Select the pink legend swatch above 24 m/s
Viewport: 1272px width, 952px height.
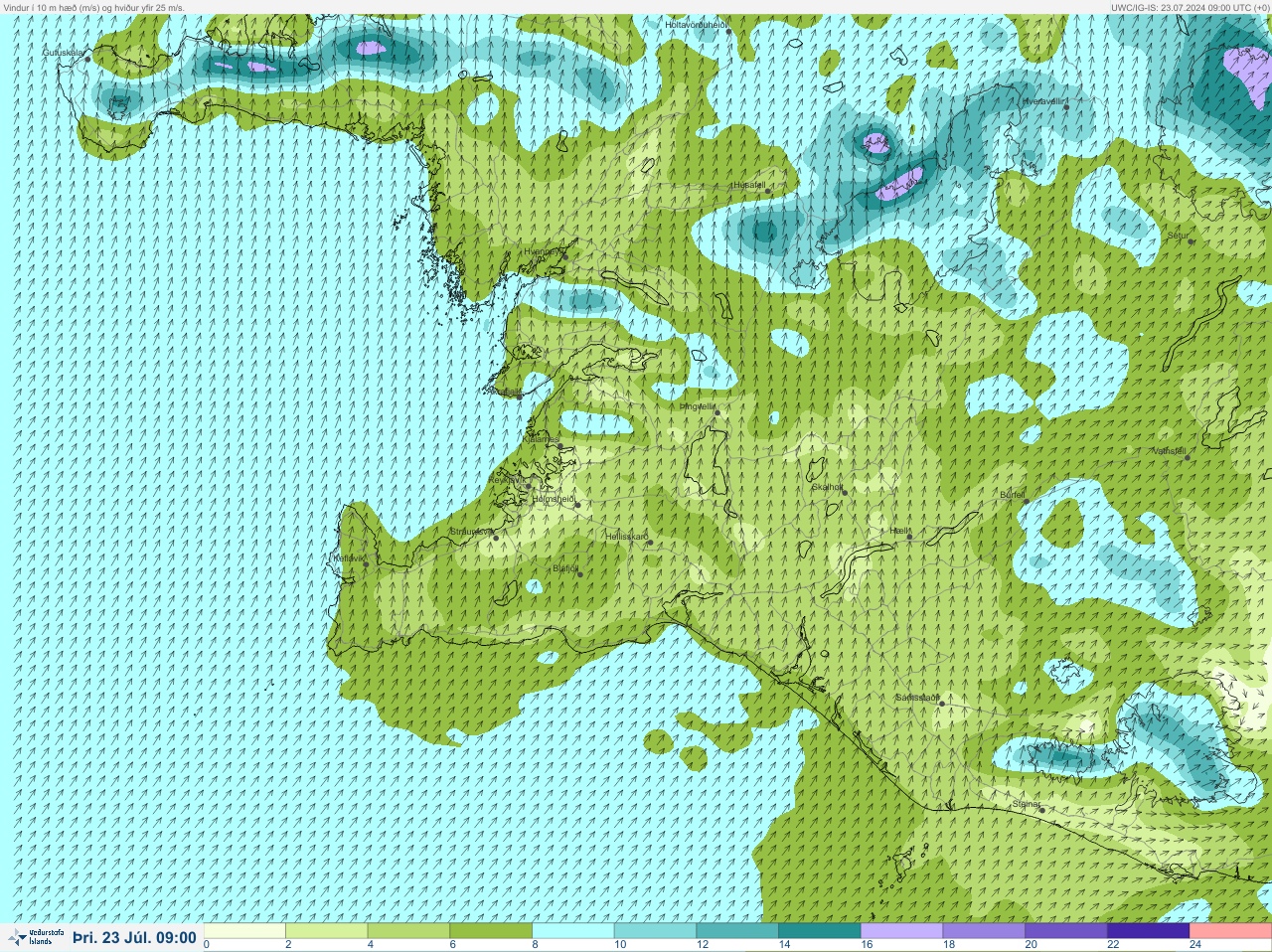[1230, 931]
